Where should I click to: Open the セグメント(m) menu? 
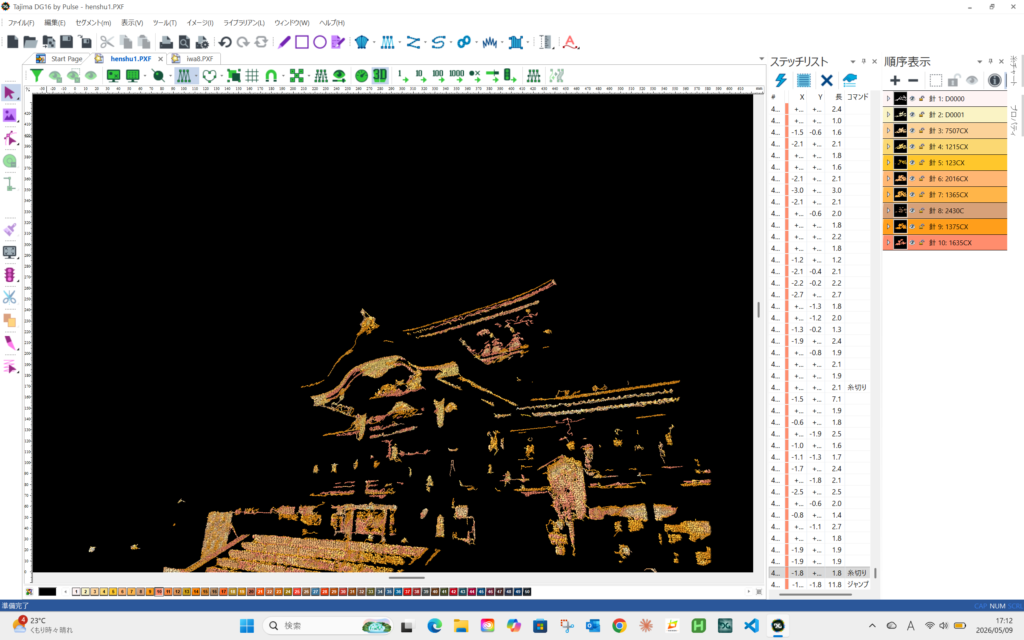click(93, 23)
